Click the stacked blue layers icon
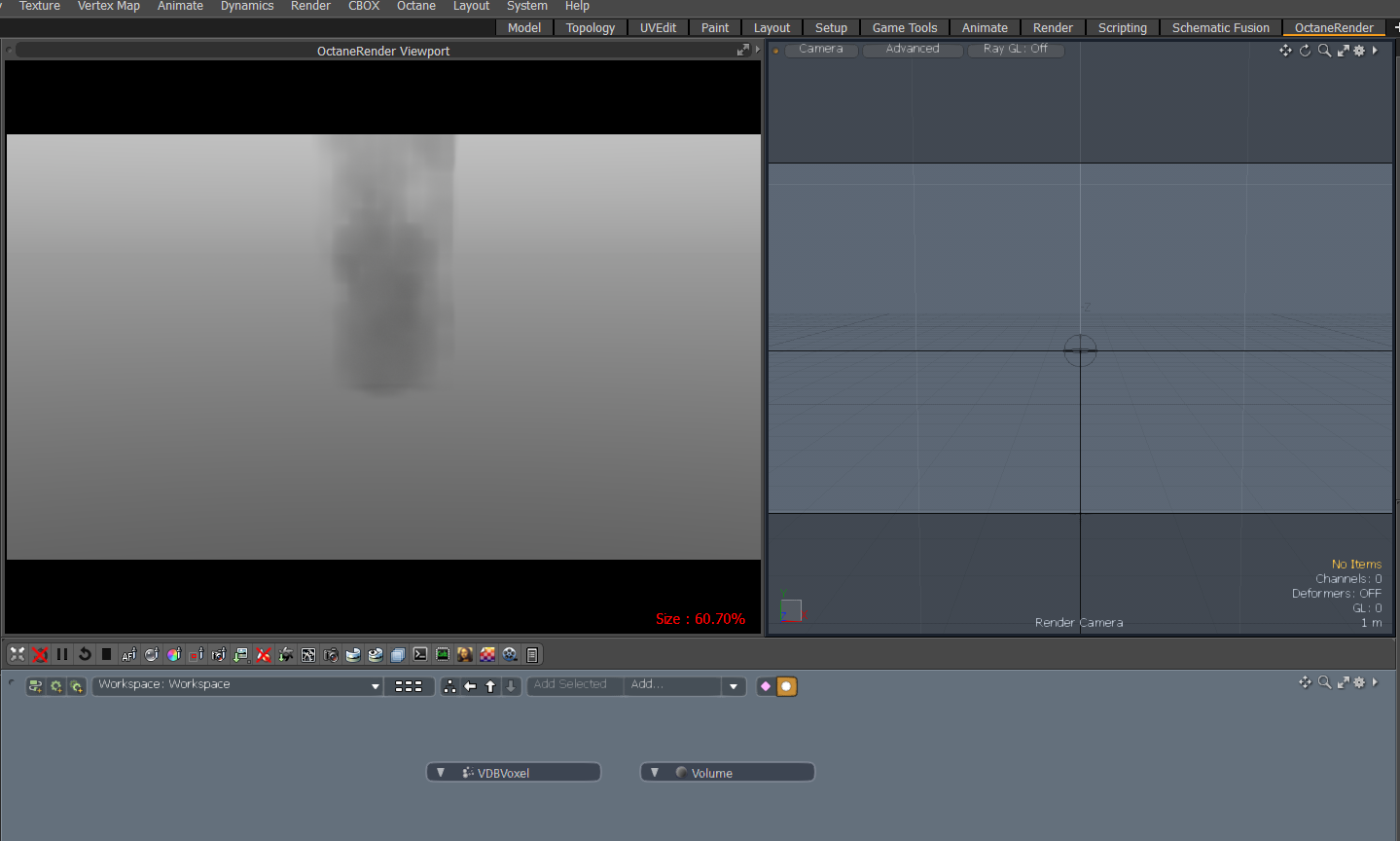Viewport: 1400px width, 841px height. click(398, 655)
